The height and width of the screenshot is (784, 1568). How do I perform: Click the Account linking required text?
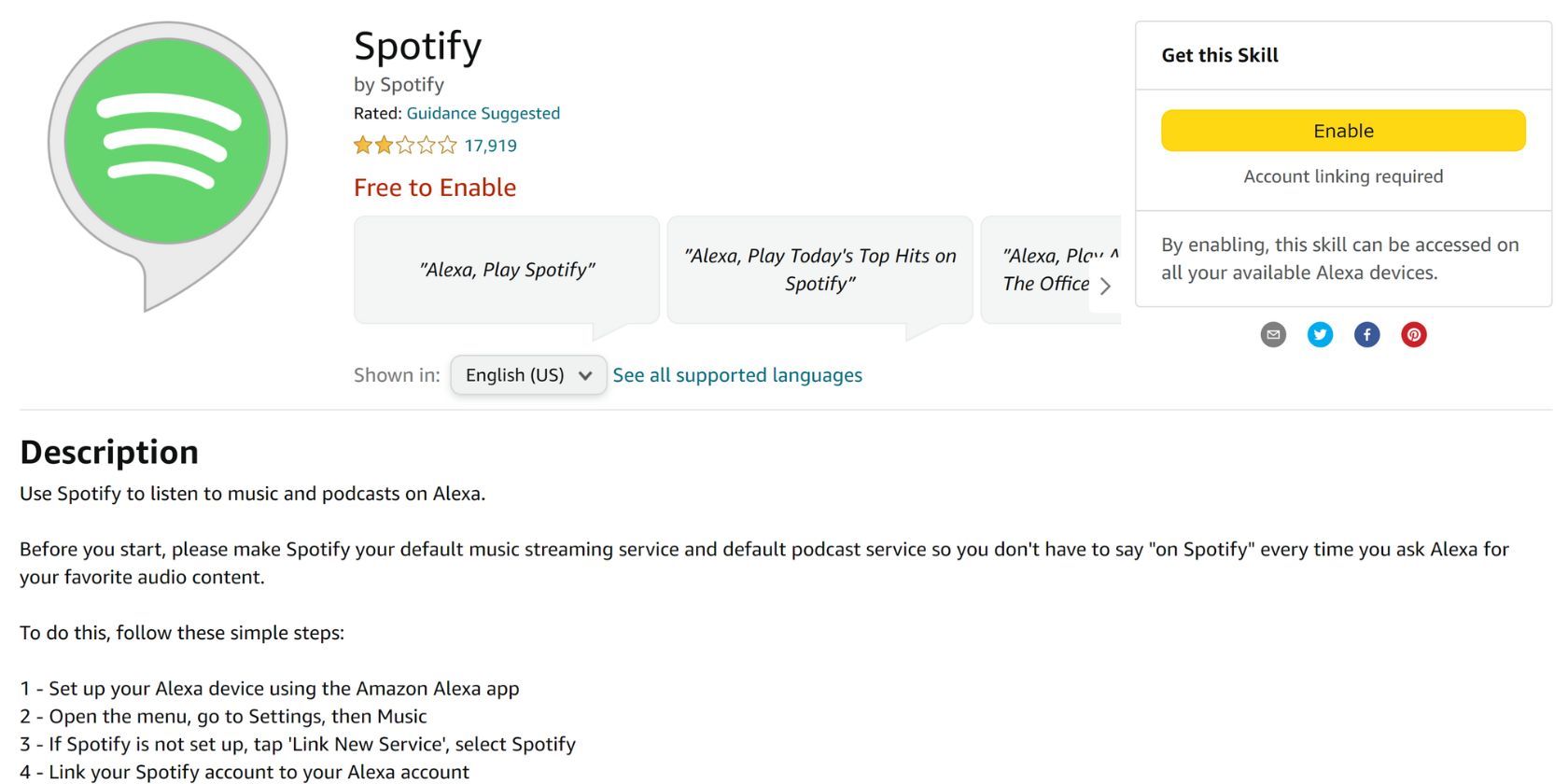pos(1342,175)
